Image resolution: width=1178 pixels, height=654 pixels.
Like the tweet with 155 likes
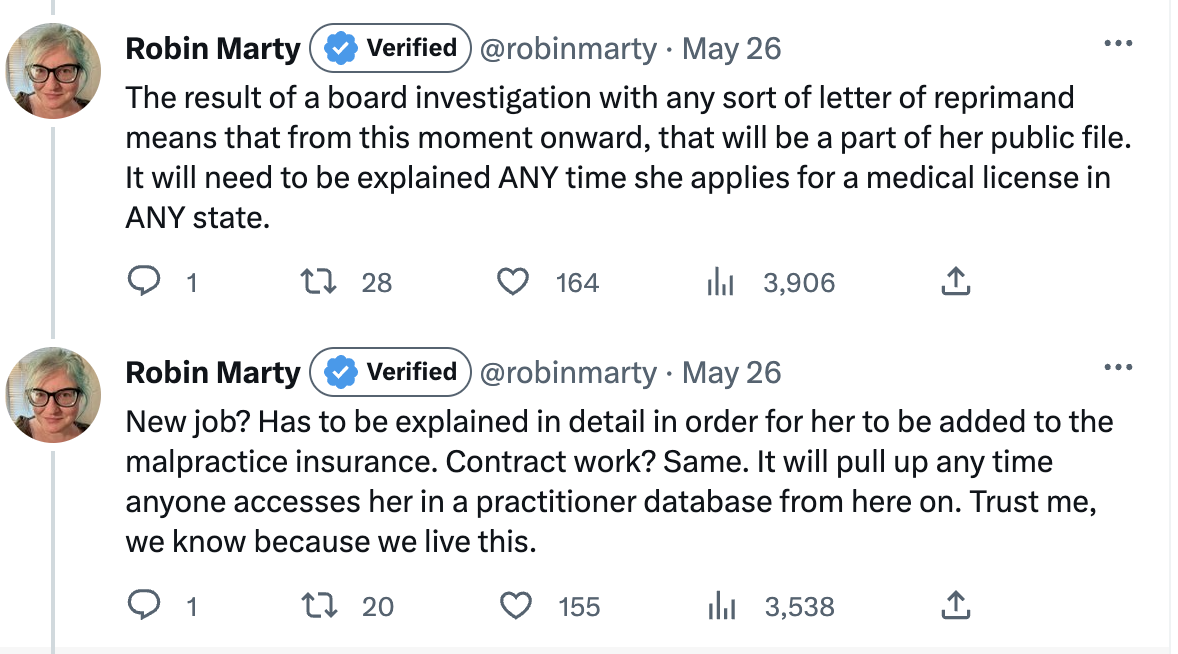click(513, 606)
